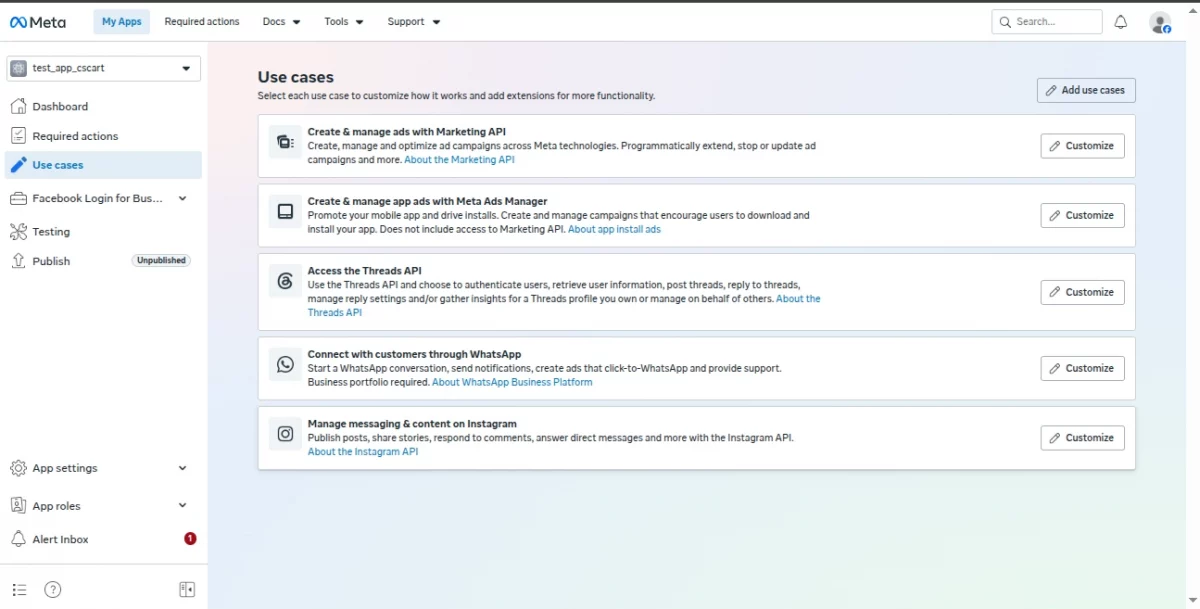Customize the Threads API use case
Viewport: 1200px width, 609px height.
1082,292
